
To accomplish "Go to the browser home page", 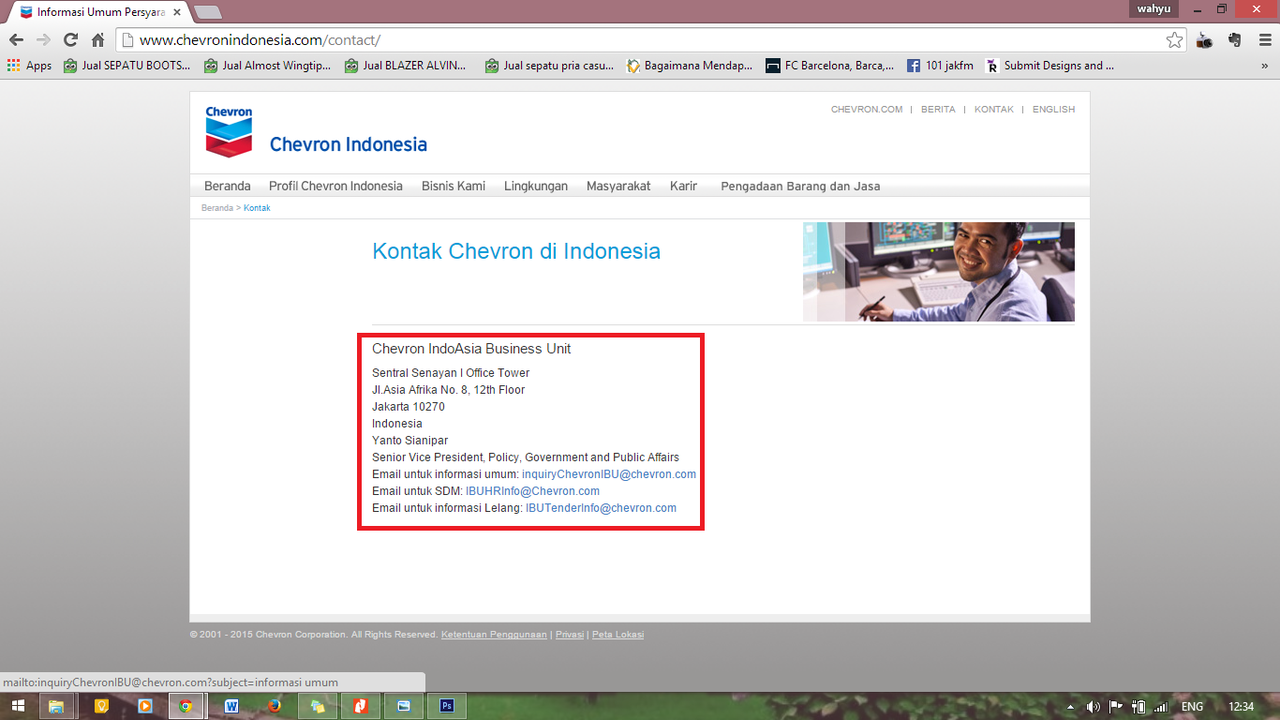I will pyautogui.click(x=97, y=40).
